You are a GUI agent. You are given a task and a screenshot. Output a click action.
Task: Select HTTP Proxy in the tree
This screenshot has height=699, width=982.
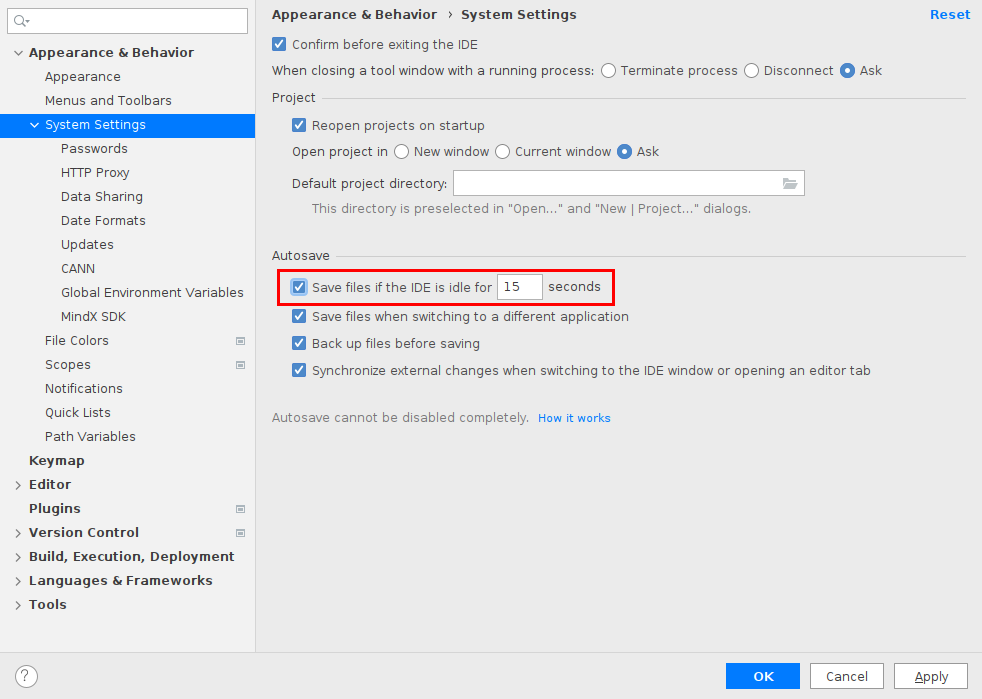(x=95, y=173)
